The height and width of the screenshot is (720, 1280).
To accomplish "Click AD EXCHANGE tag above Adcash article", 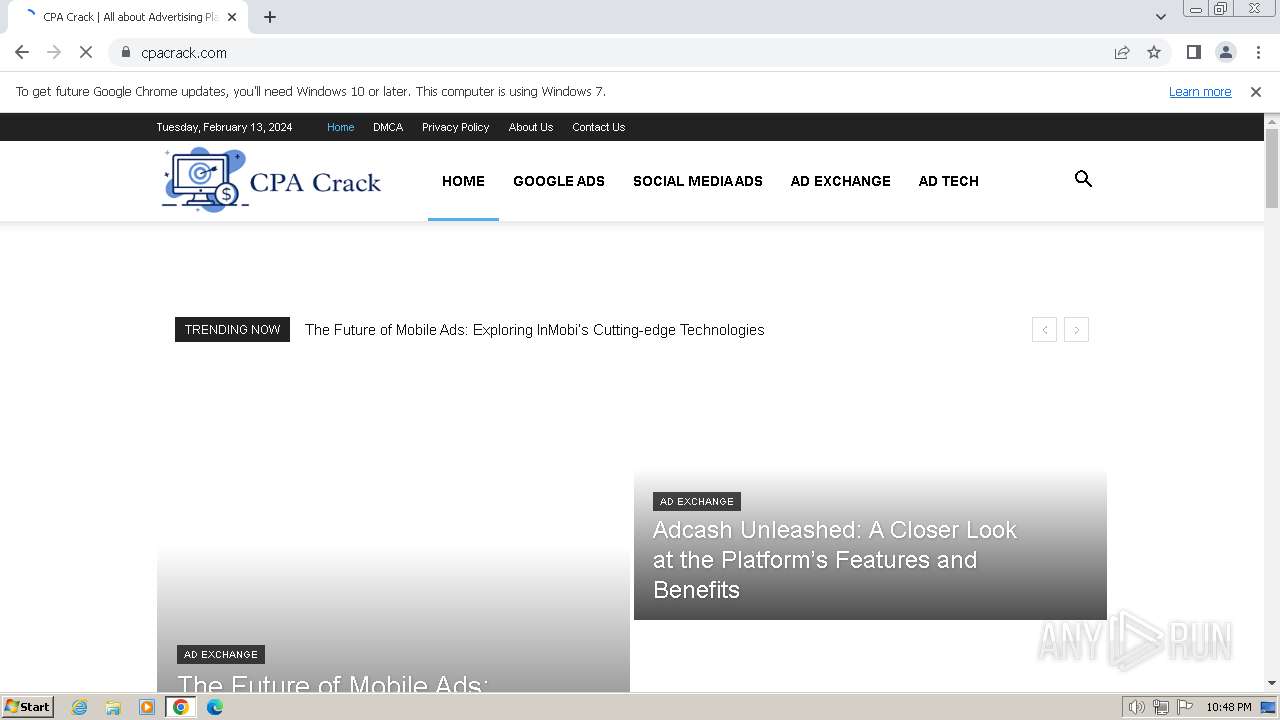I will pos(697,501).
